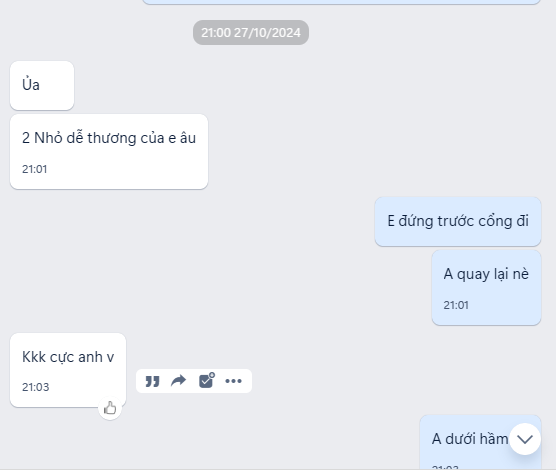Click the '21:00 27/10/2024' date separator
556x470 pixels.
251,33
